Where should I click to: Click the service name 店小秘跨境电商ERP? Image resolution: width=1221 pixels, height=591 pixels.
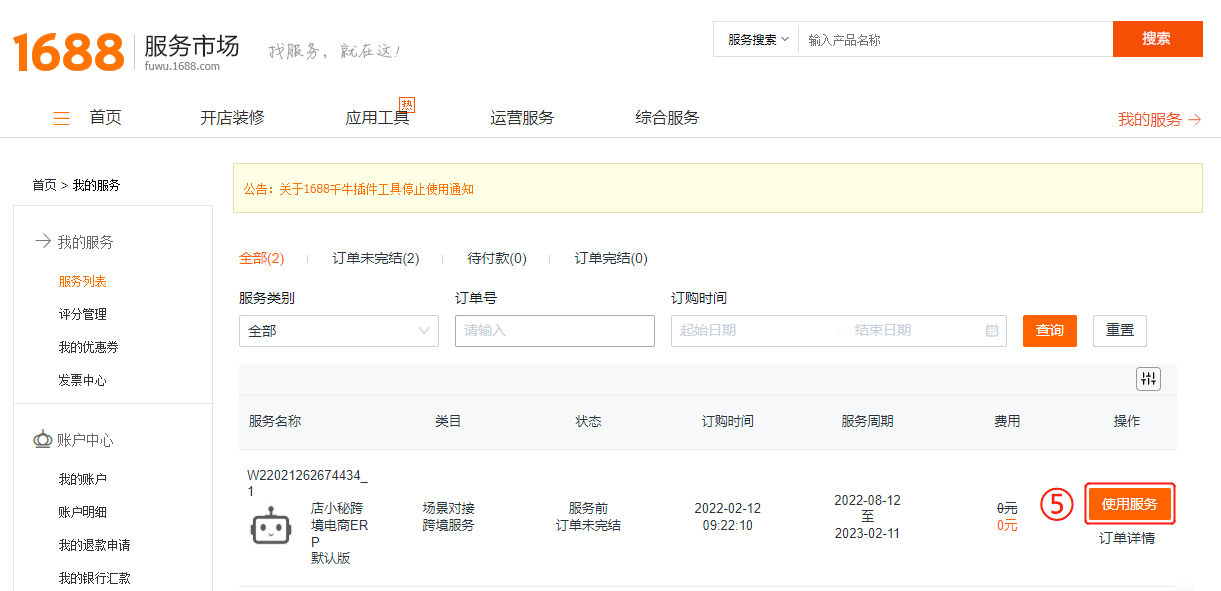(x=340, y=524)
